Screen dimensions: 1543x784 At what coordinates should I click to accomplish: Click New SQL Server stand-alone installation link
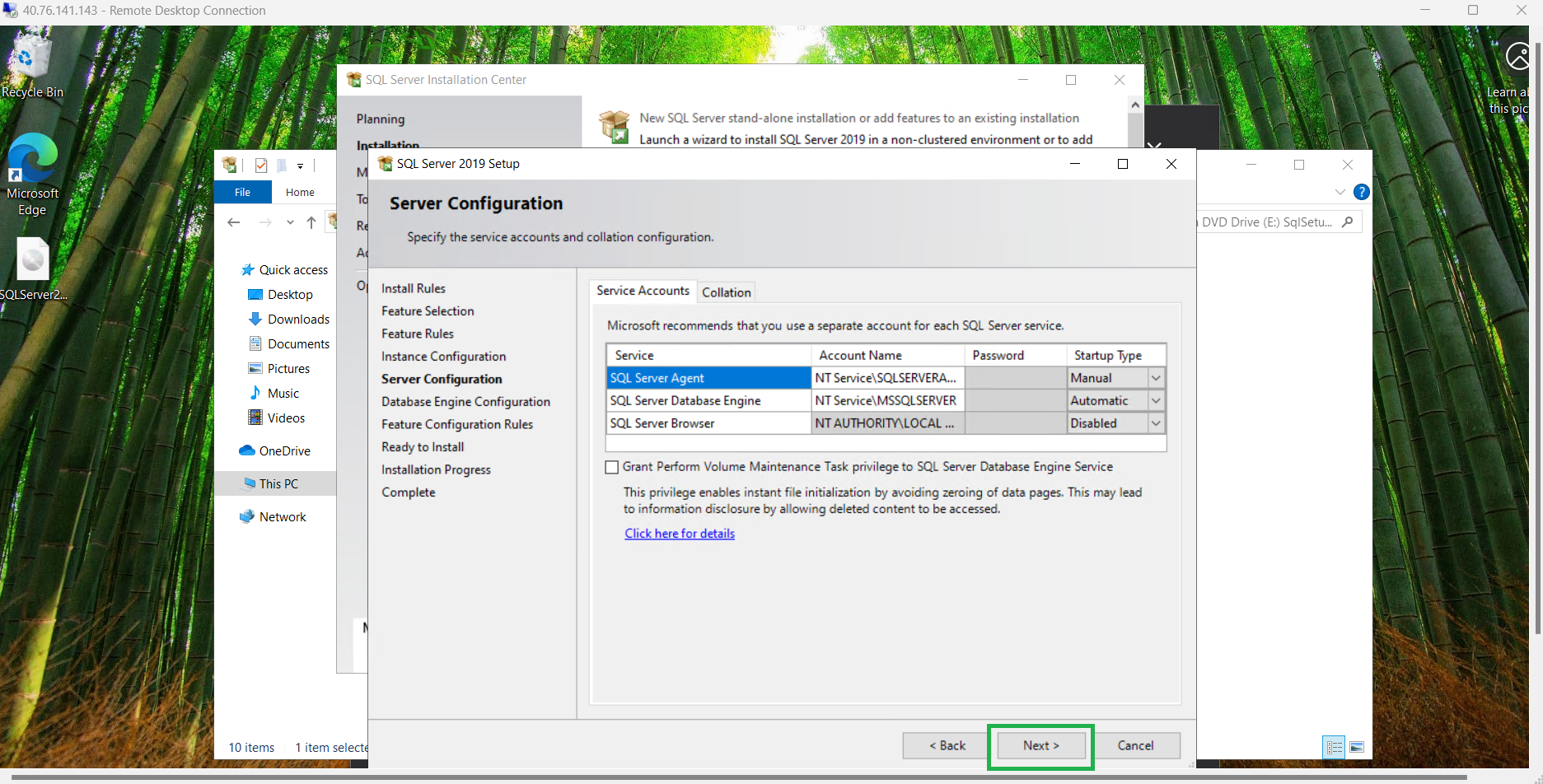(859, 119)
